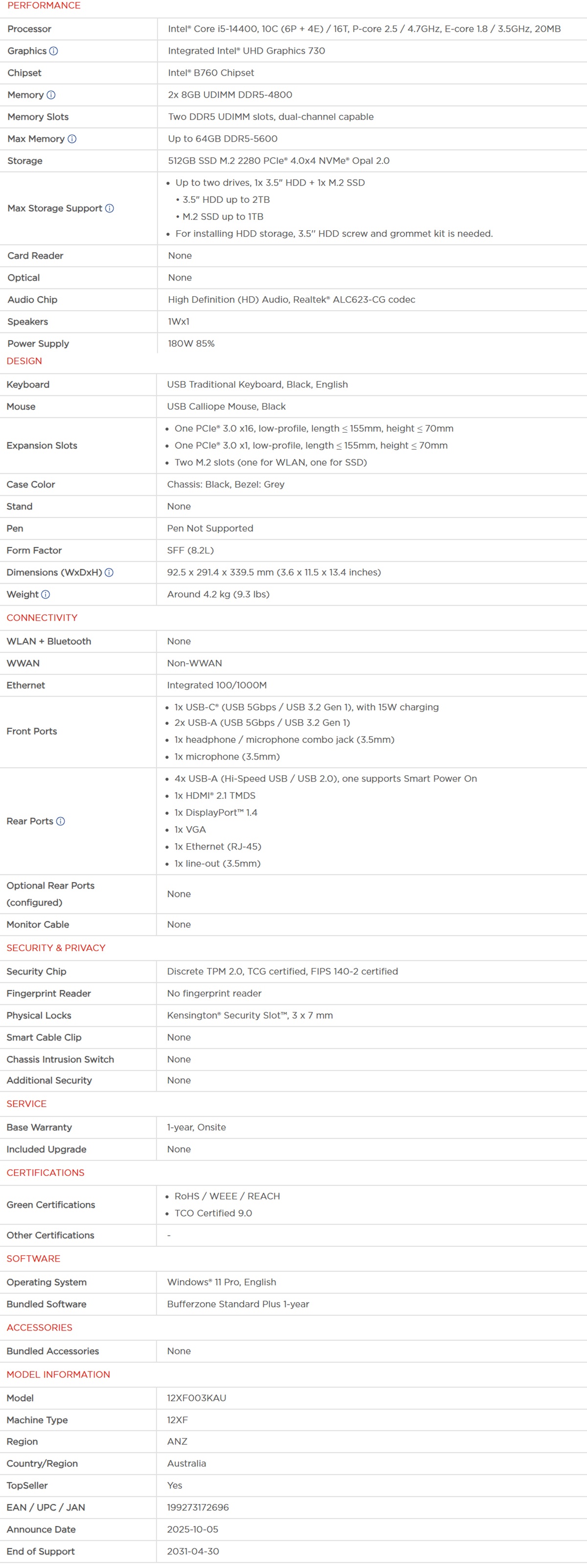Click the SOFTWARE section heading
587x1568 pixels.
pyautogui.click(x=33, y=1258)
